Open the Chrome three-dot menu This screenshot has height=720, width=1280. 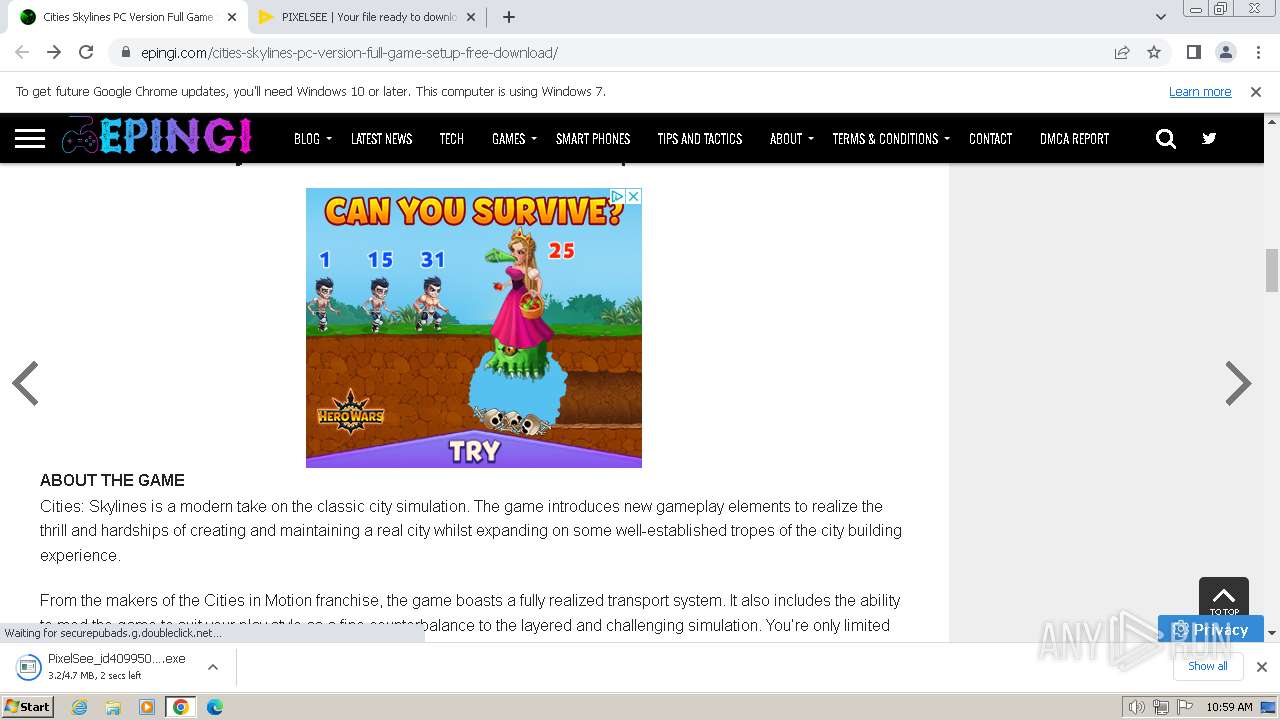click(x=1257, y=53)
